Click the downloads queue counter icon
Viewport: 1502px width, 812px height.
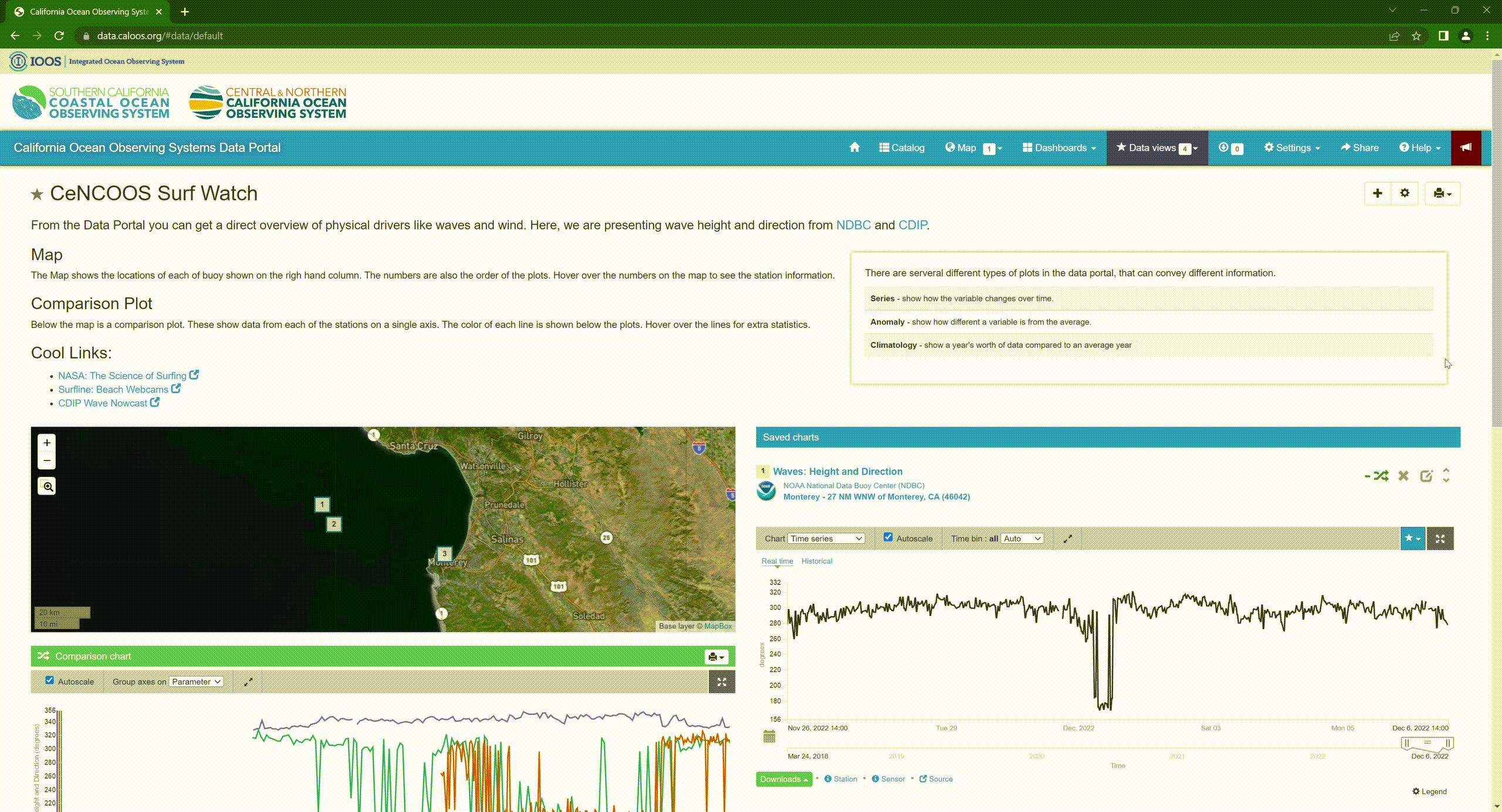pos(1230,148)
